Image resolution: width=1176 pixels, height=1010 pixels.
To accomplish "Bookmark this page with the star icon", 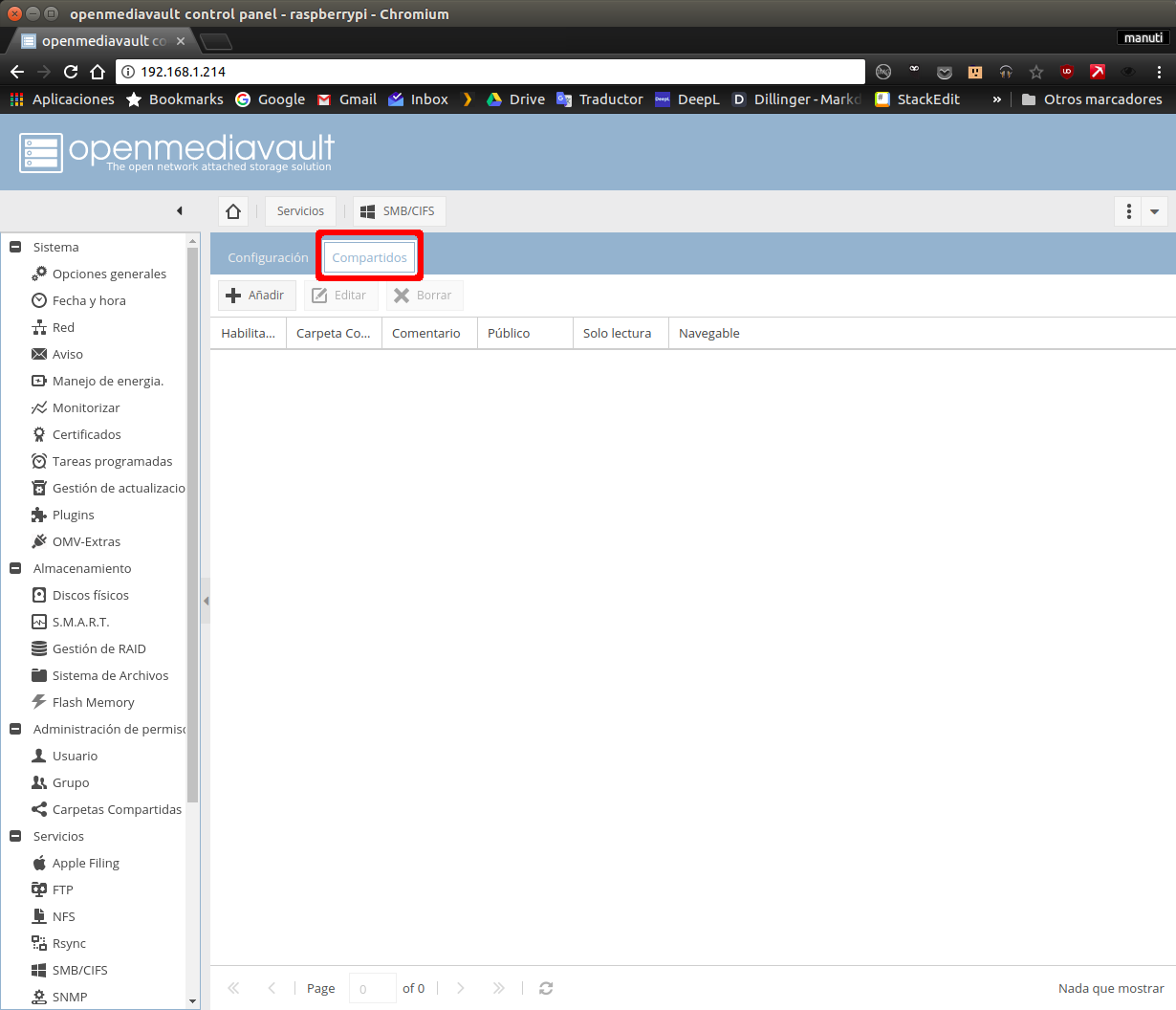I will click(1036, 72).
